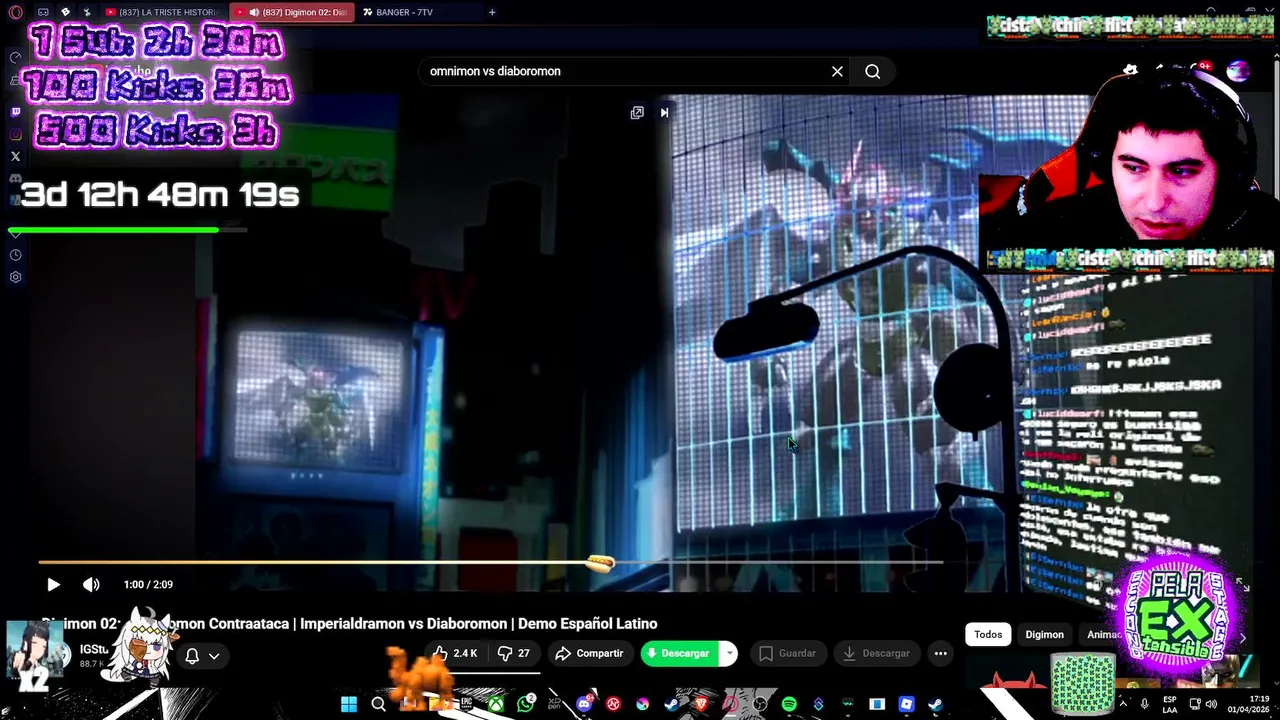Open Instagram in the Opera sidebar
Image resolution: width=1280 pixels, height=720 pixels.
15,134
